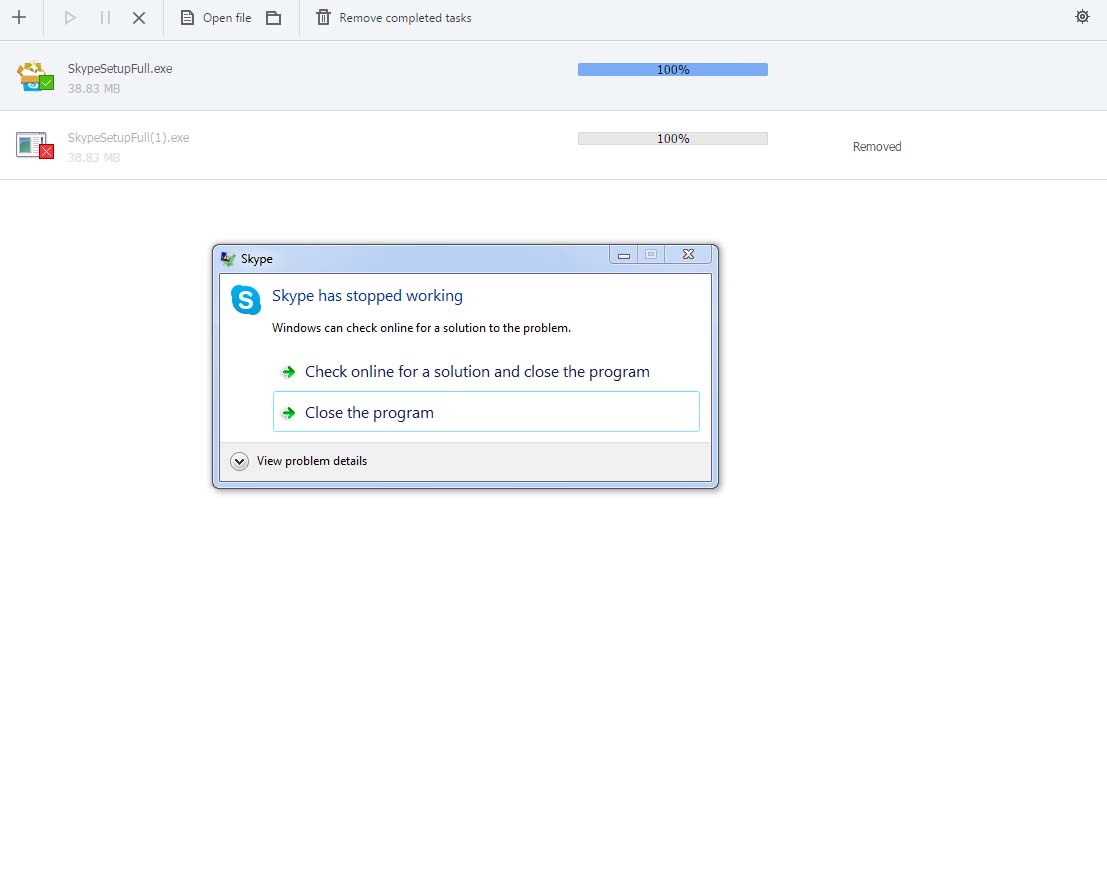Click the green arrow beside Check online
The height and width of the screenshot is (870, 1107).
[288, 371]
